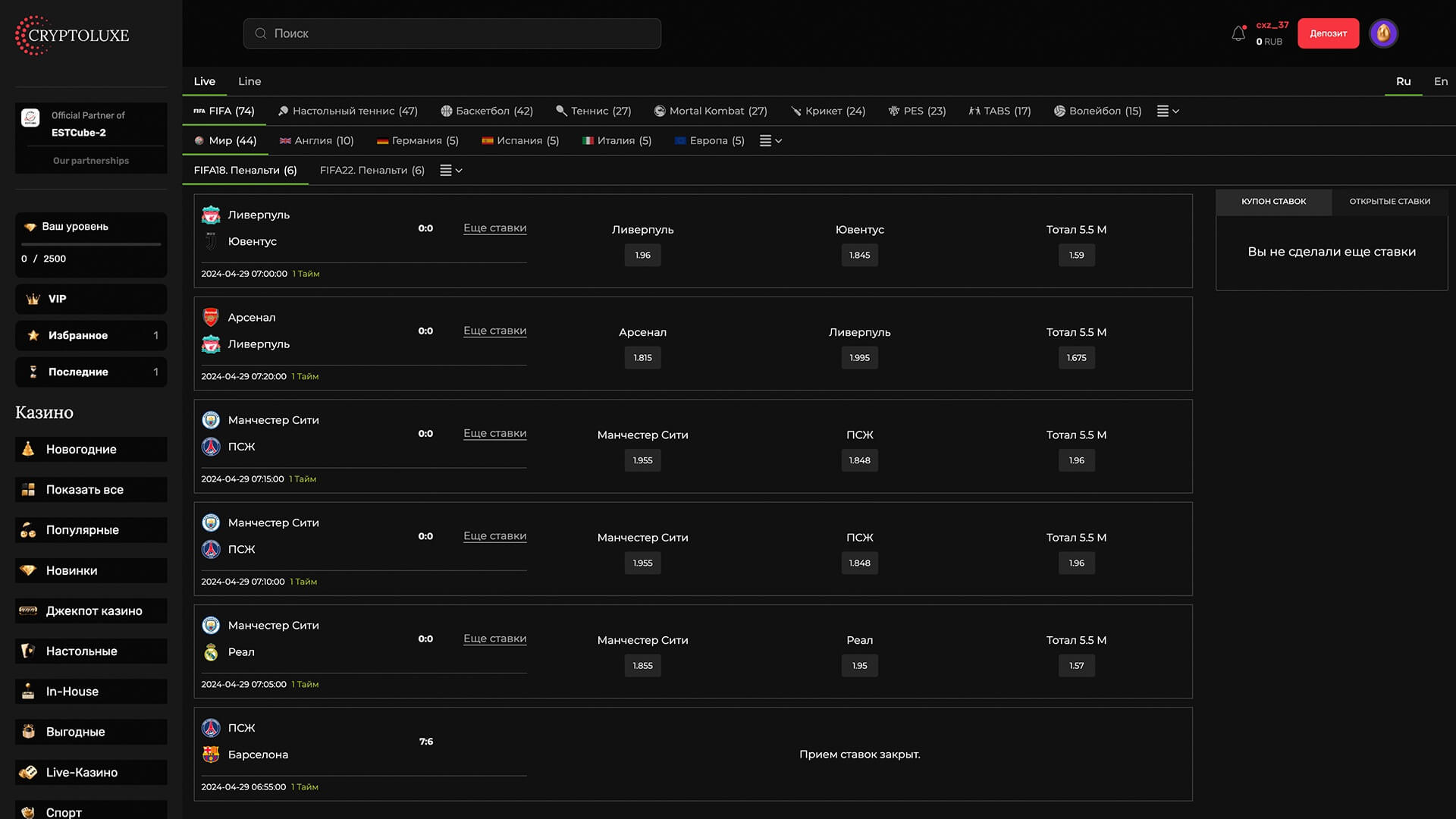Click the Juventus crest icon
Image resolution: width=1456 pixels, height=819 pixels.
coord(211,241)
